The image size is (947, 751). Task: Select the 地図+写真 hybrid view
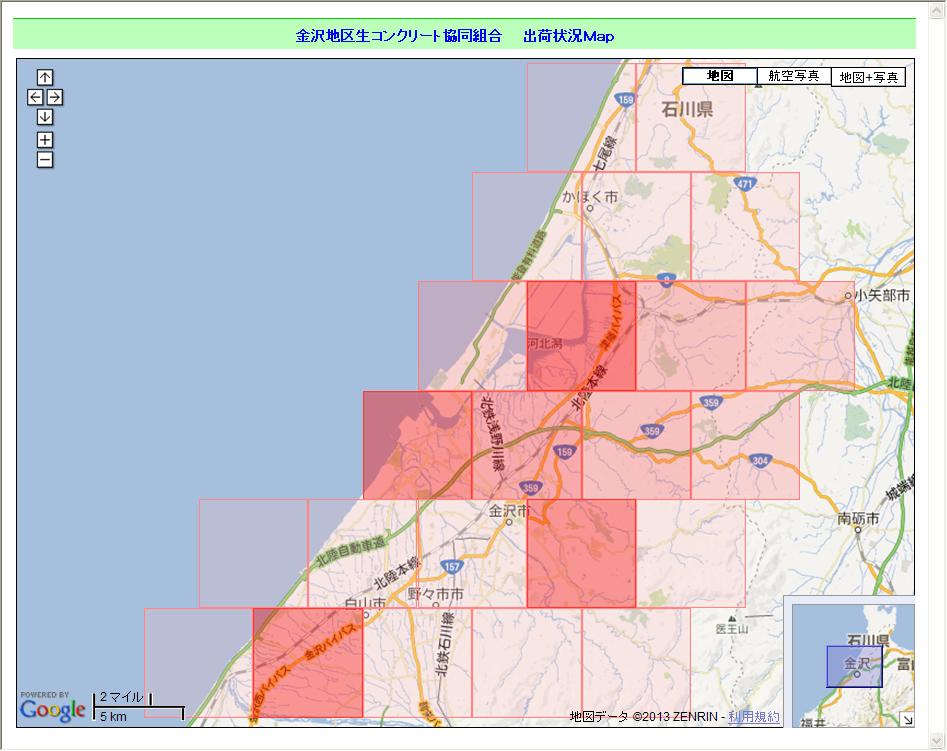[x=868, y=77]
